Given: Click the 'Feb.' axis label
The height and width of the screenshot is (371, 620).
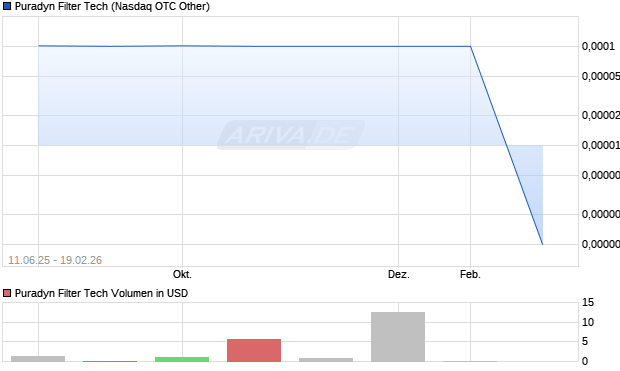Looking at the screenshot, I should tap(470, 274).
